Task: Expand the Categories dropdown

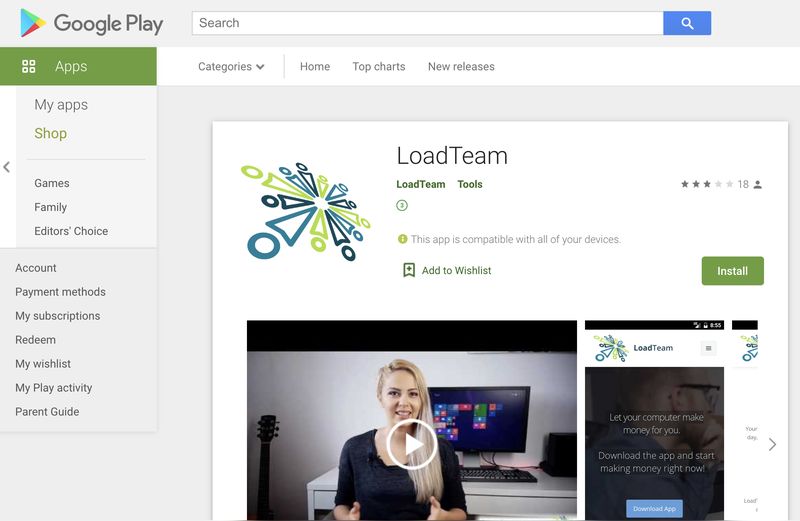Action: (231, 66)
